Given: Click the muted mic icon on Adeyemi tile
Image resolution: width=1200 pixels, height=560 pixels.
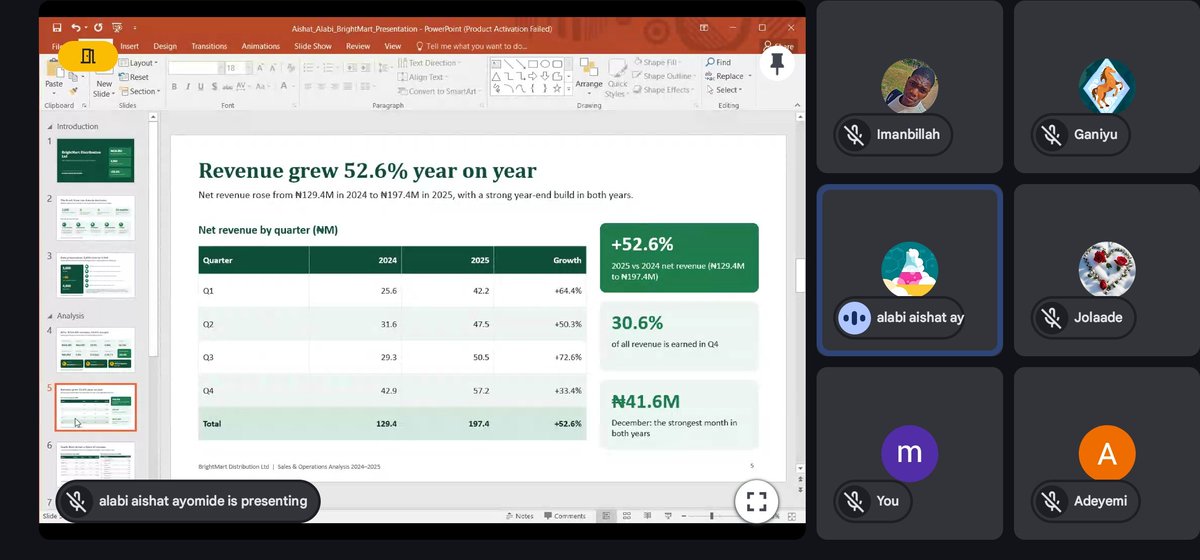Looking at the screenshot, I should (1050, 500).
